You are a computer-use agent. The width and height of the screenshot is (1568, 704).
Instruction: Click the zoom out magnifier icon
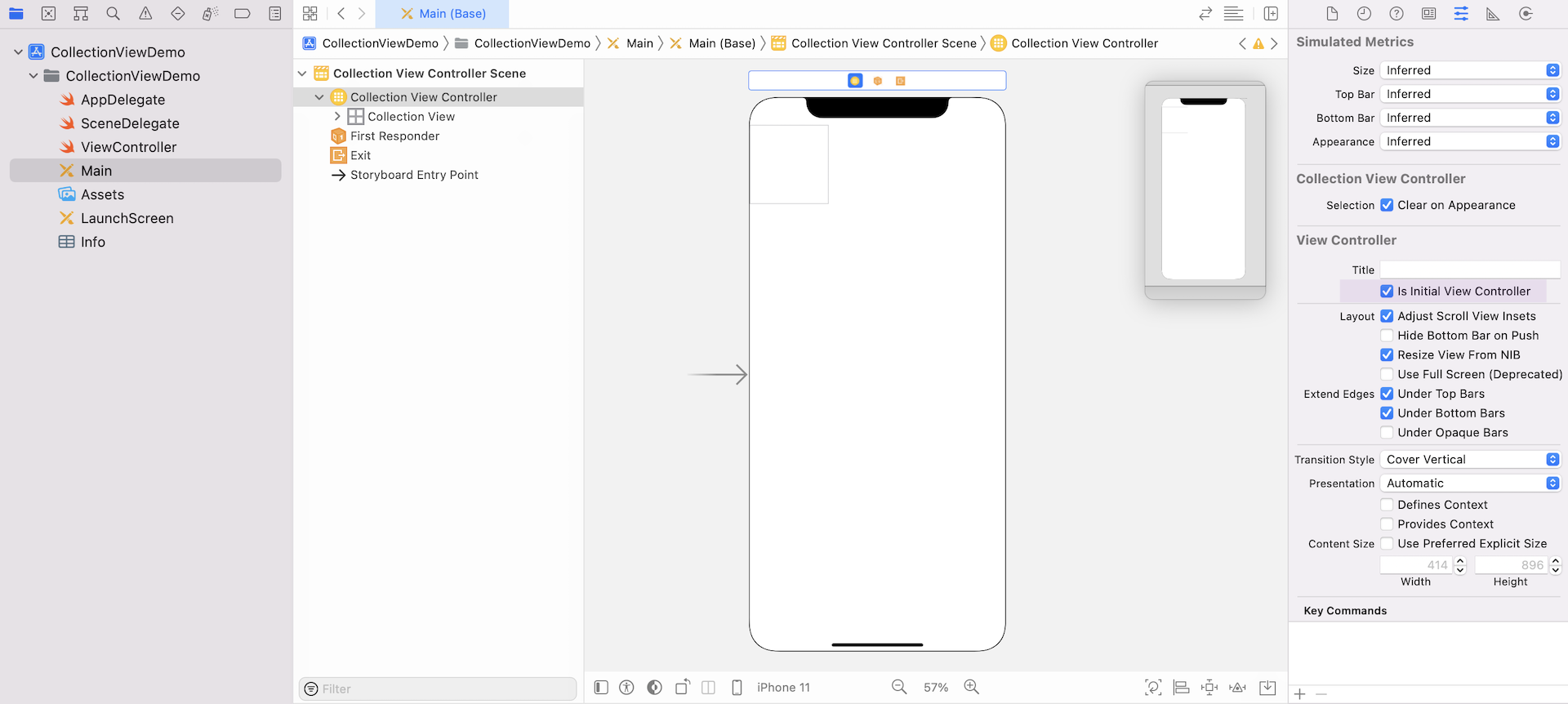tap(899, 688)
